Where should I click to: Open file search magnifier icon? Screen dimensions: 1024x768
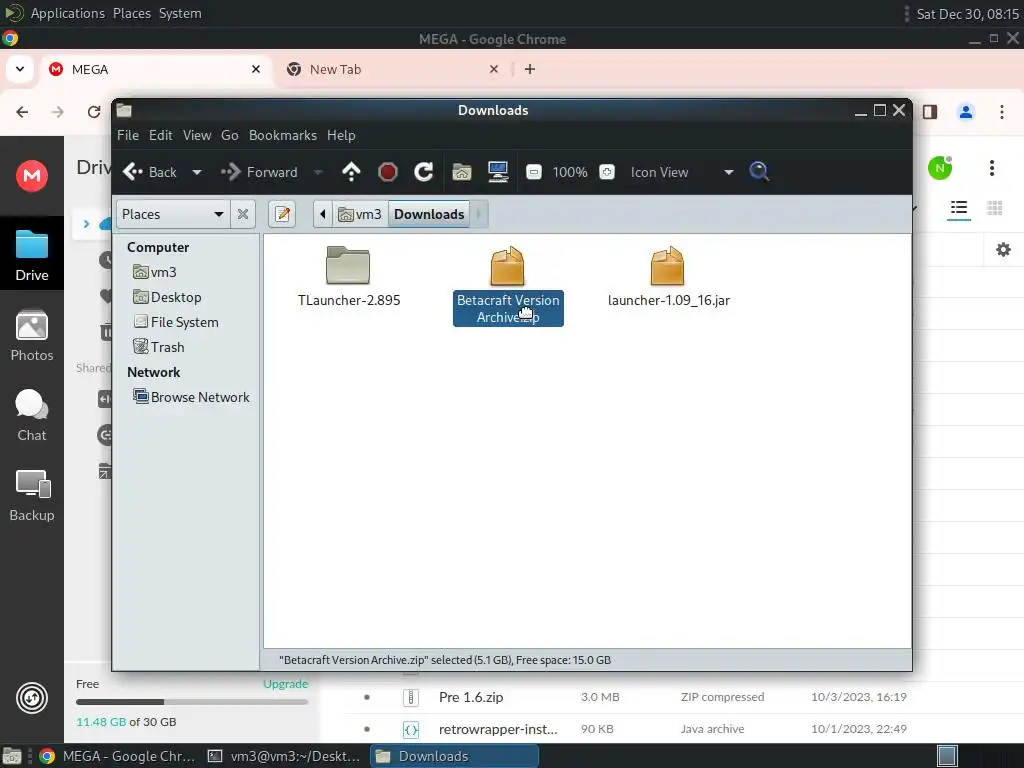[759, 172]
